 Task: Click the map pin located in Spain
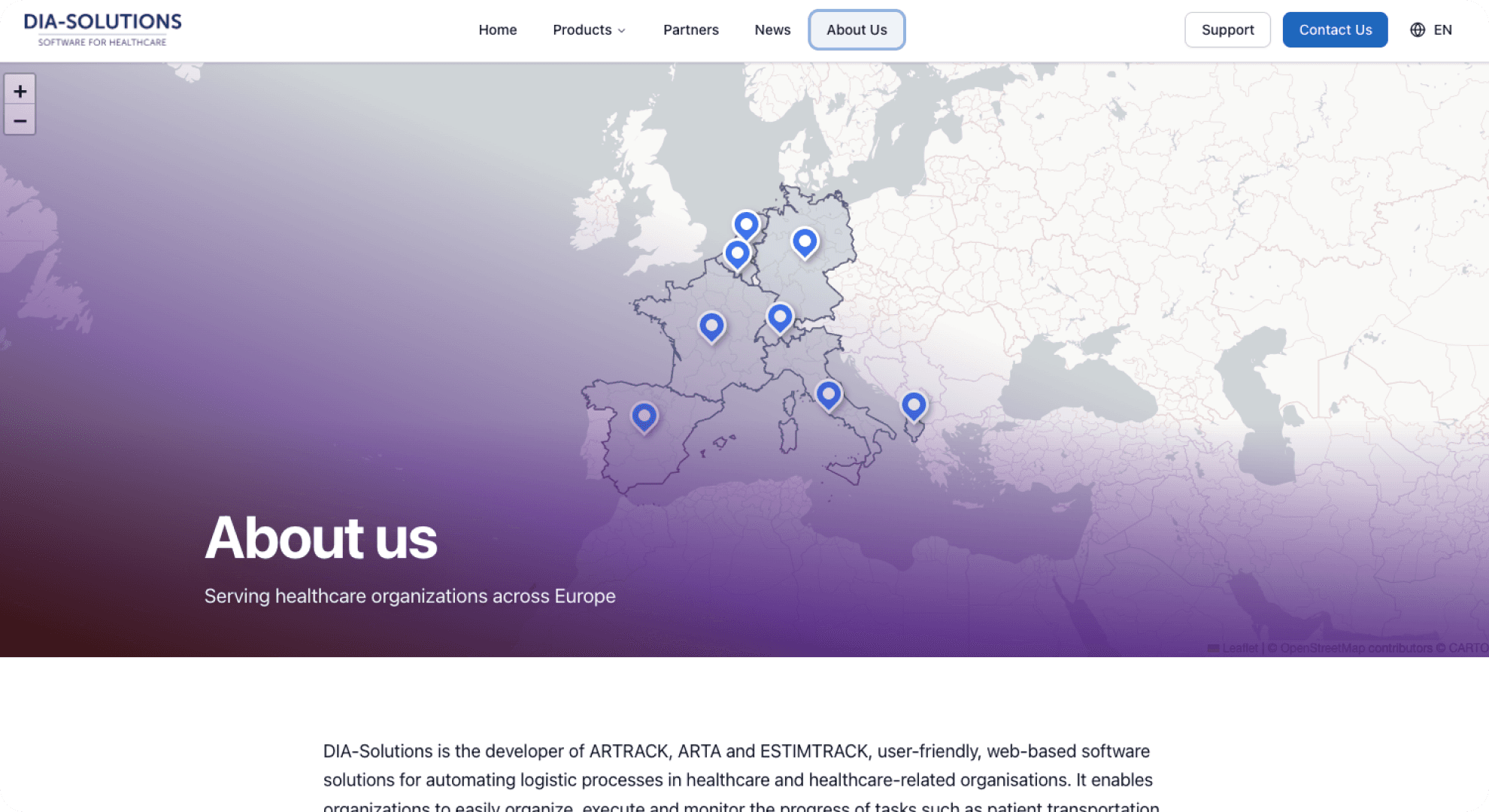[644, 417]
